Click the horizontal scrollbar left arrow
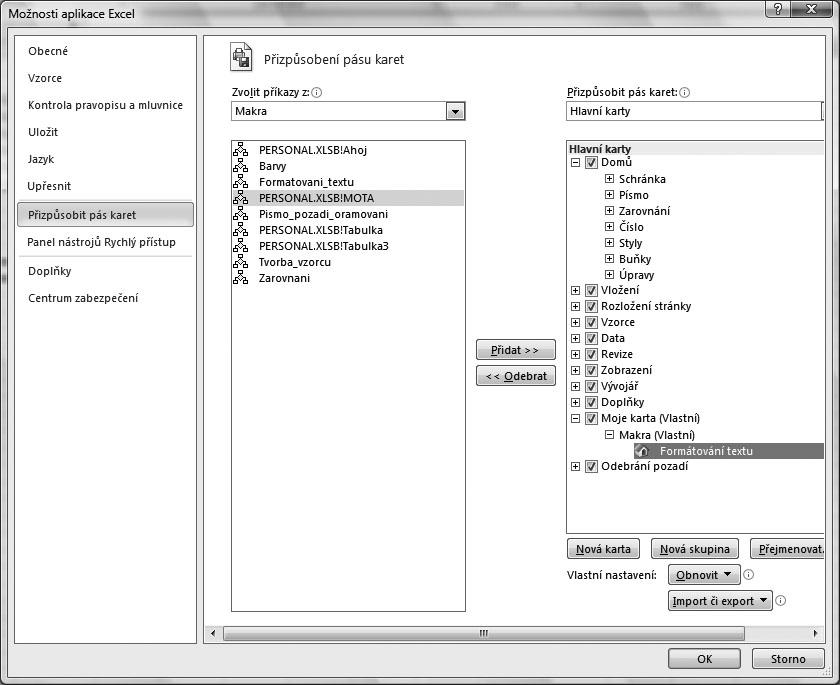 213,634
